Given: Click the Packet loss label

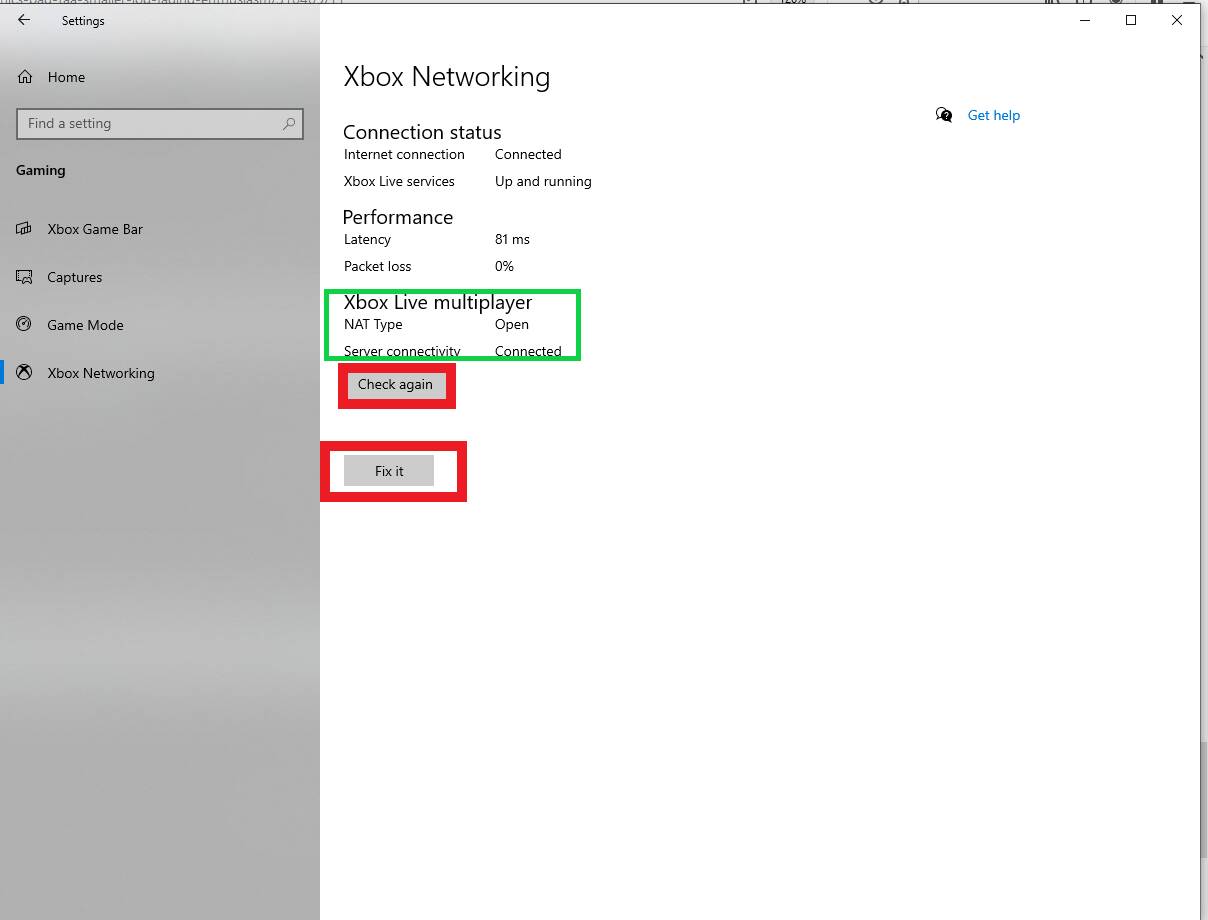Looking at the screenshot, I should tap(377, 266).
